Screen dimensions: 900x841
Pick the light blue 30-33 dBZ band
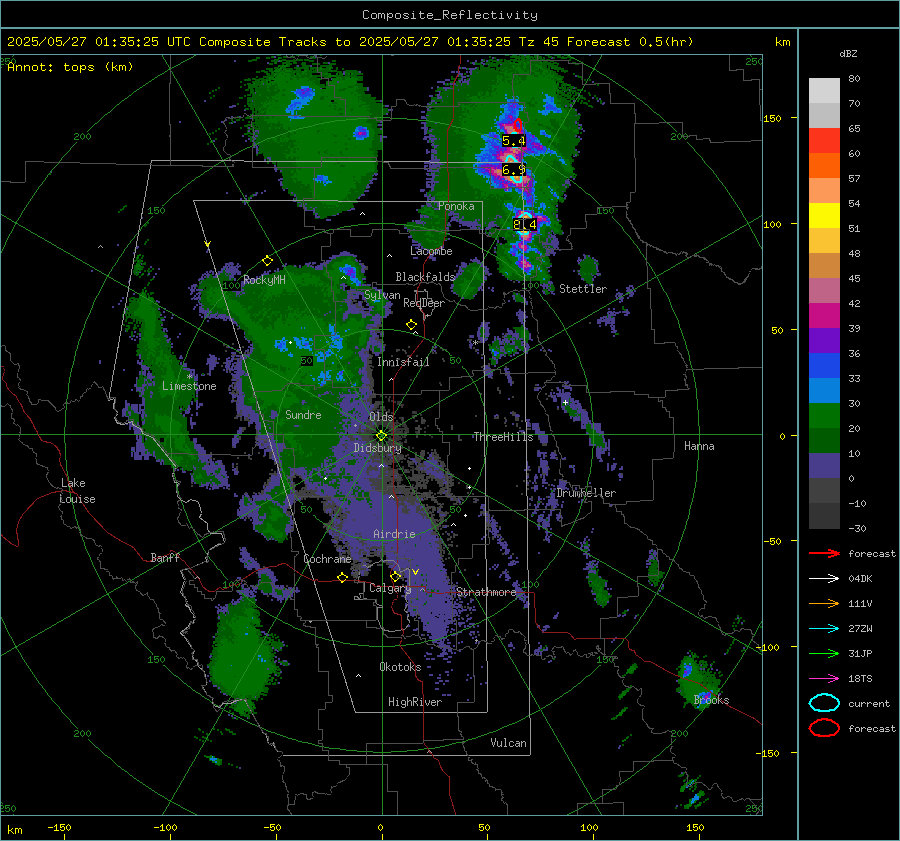[x=824, y=391]
